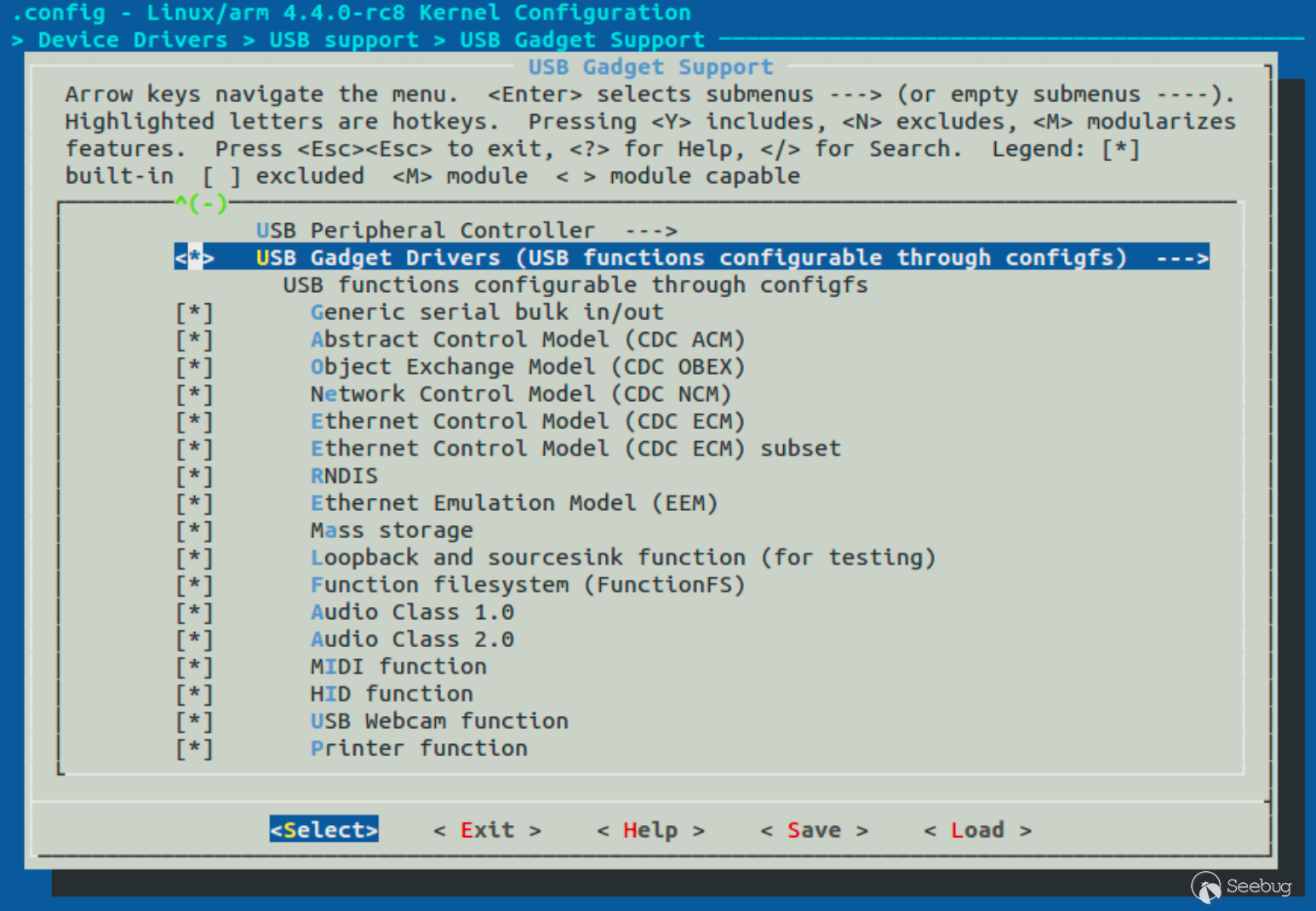The image size is (1316, 911).
Task: Click the Save button
Action: (x=814, y=830)
